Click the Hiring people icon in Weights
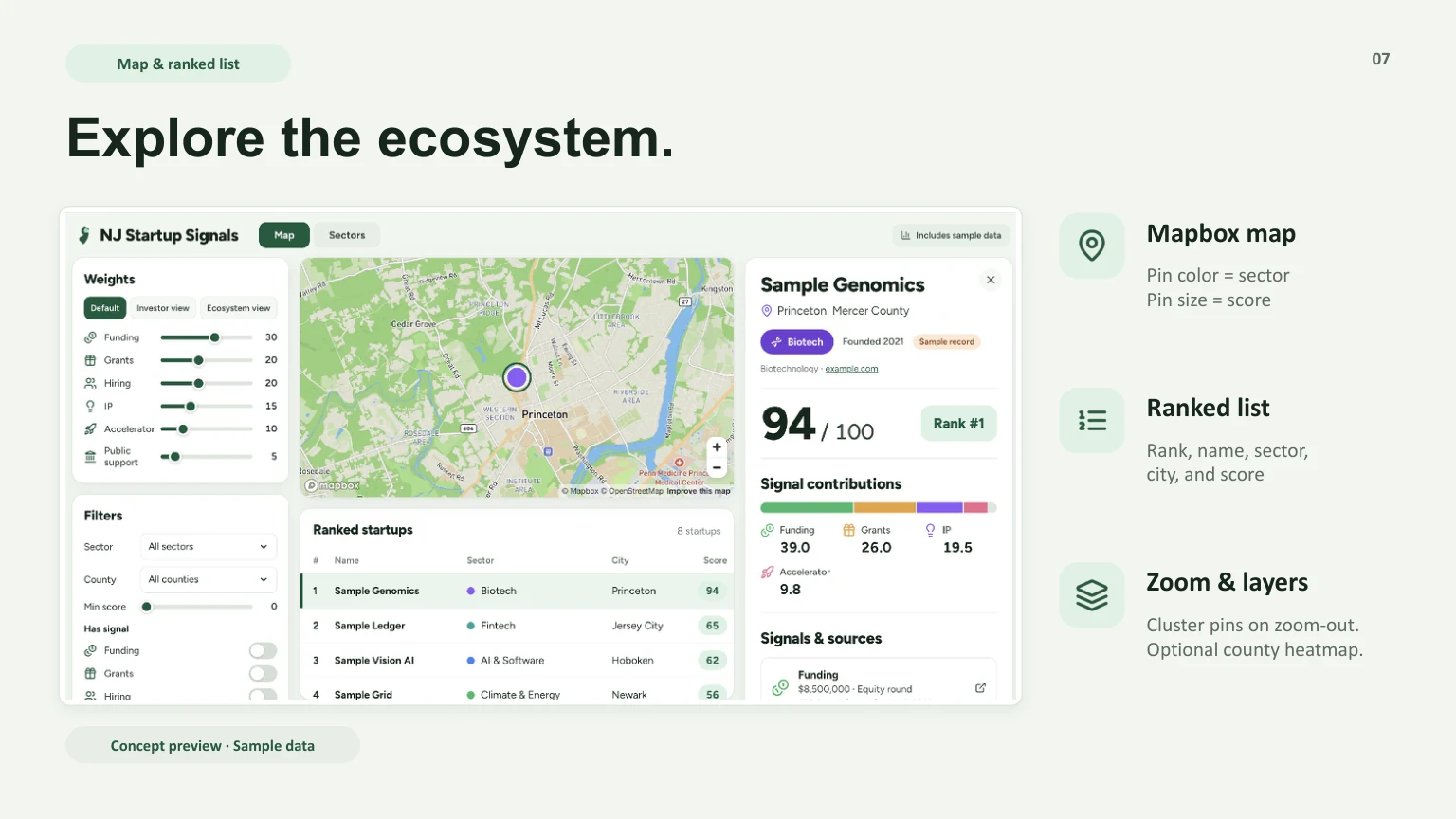 click(90, 383)
